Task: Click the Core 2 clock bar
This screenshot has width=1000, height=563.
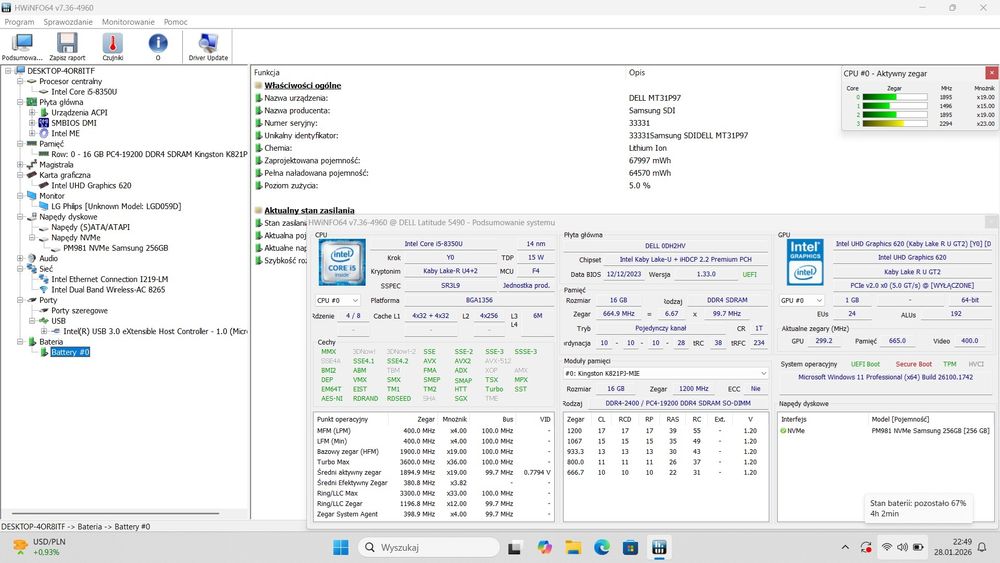Action: [x=895, y=115]
